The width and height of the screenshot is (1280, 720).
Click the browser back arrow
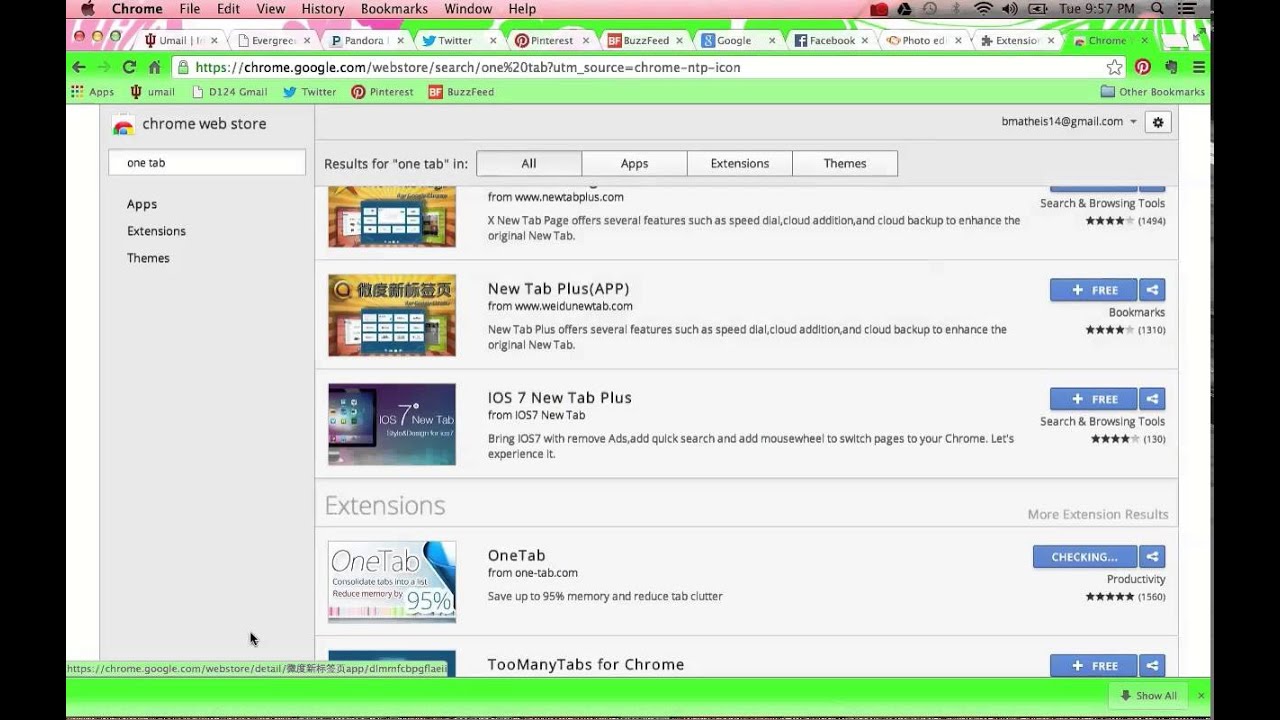pos(79,67)
